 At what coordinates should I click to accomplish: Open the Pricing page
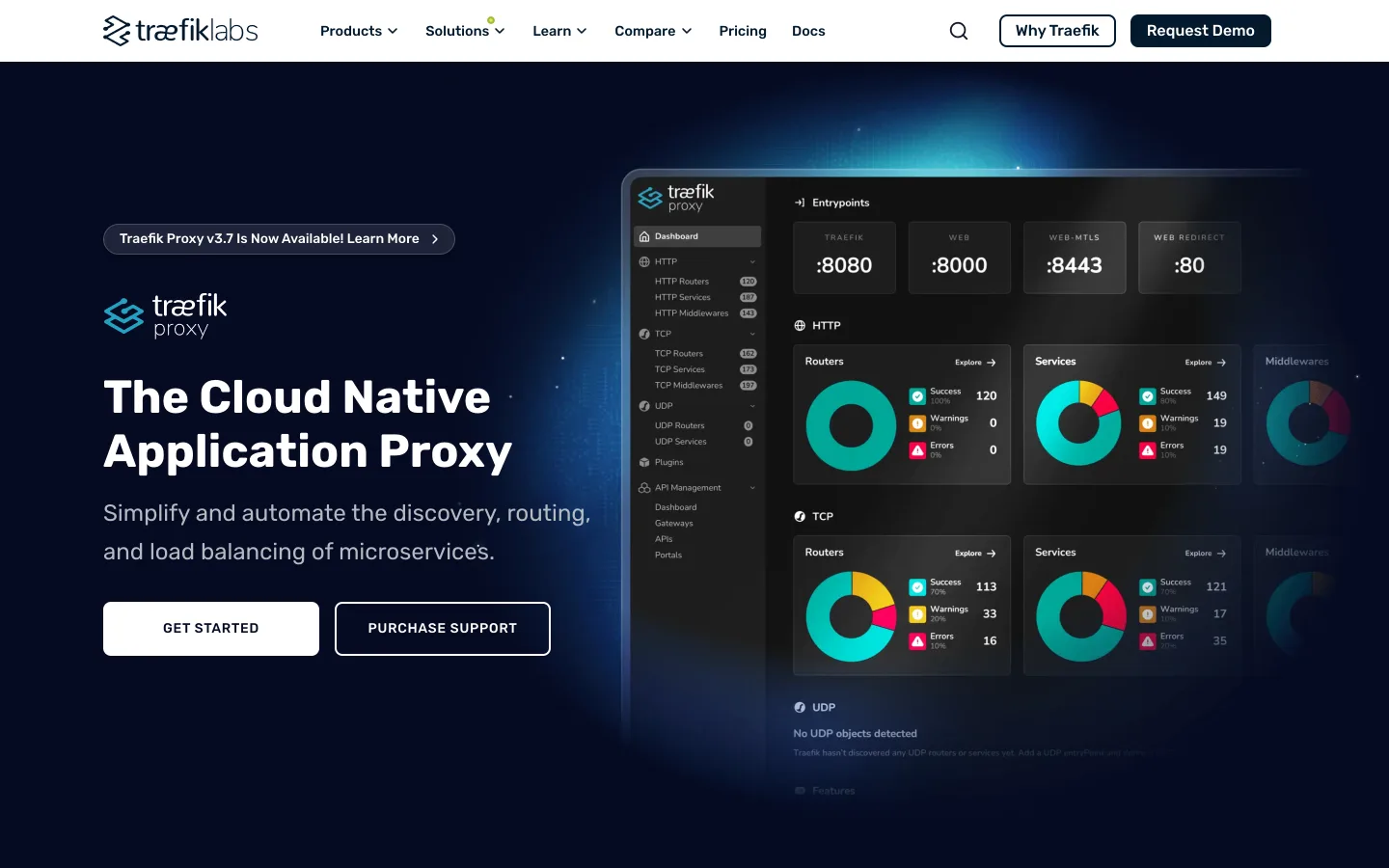[x=743, y=31]
